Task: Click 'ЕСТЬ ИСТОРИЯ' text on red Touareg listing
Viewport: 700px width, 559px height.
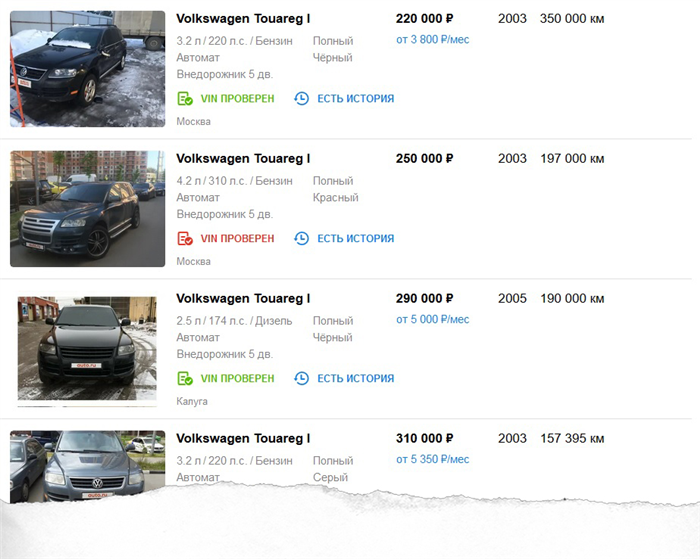Action: point(356,238)
